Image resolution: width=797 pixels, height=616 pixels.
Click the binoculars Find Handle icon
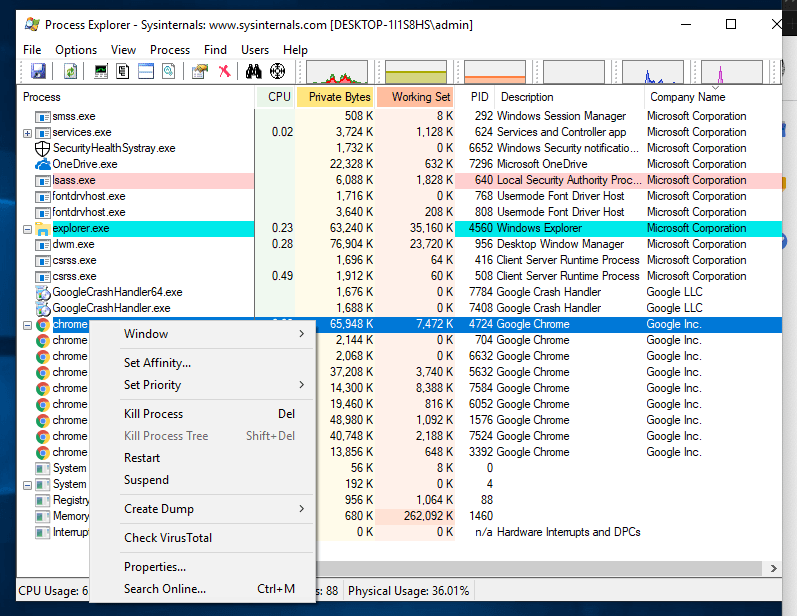click(x=253, y=71)
